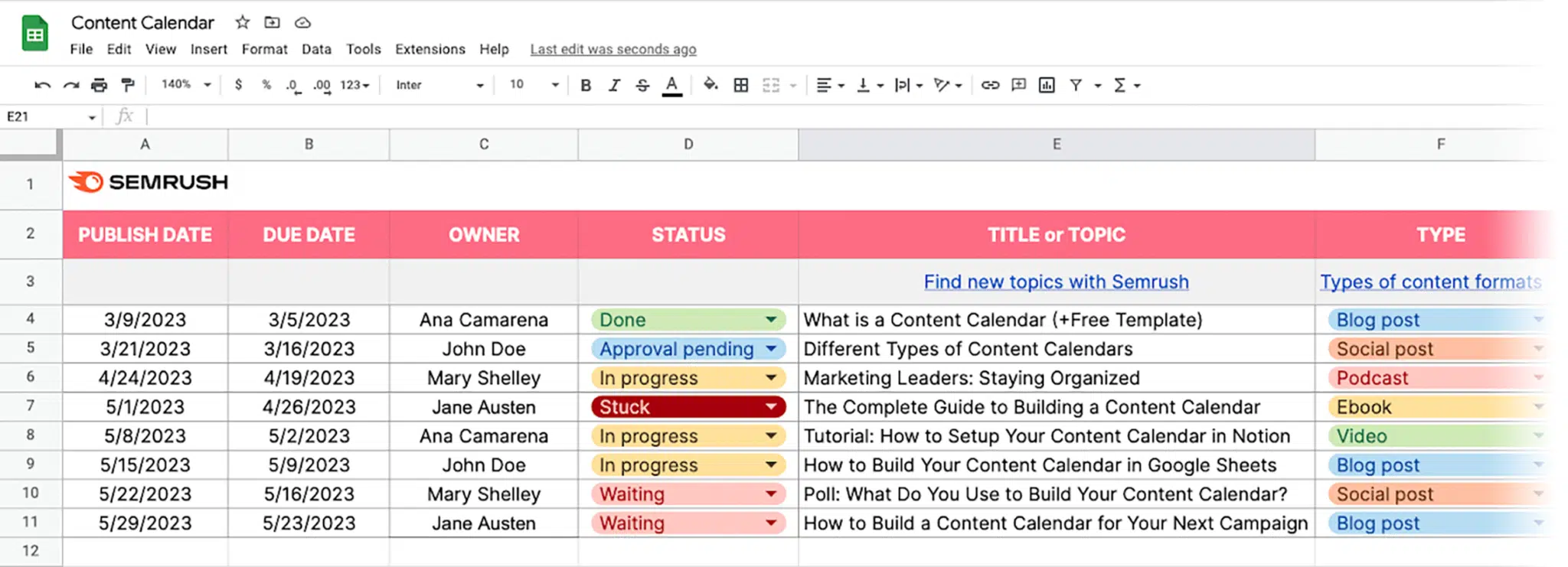Open the Format menu

click(x=265, y=49)
